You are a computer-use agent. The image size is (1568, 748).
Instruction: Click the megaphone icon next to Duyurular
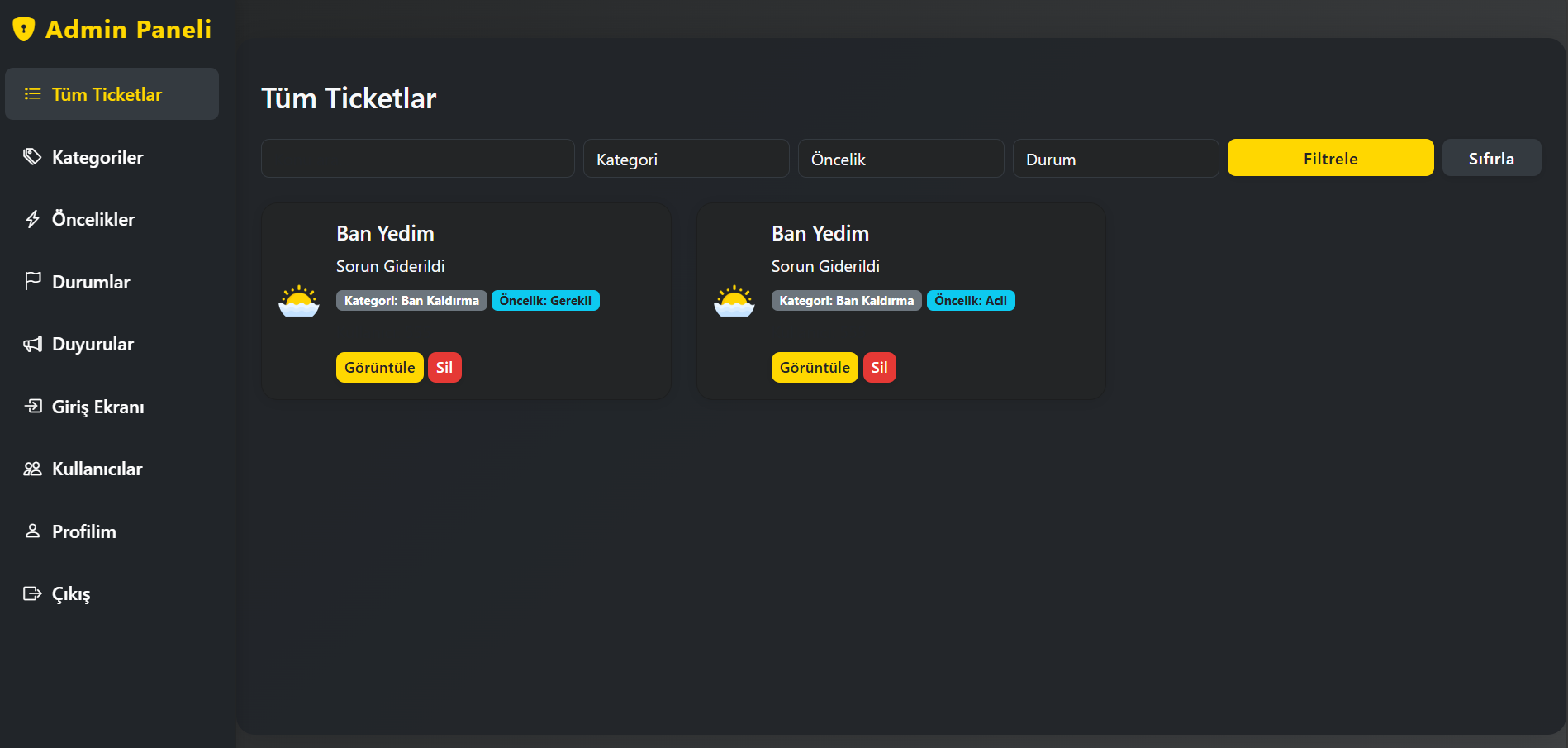(32, 344)
